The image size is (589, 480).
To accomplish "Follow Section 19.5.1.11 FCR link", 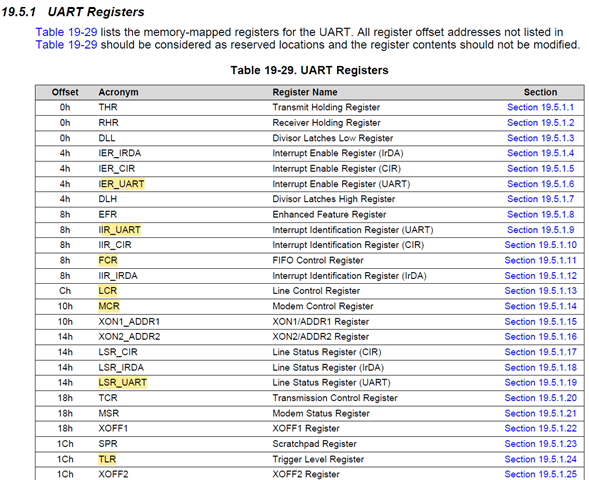I will click(540, 260).
